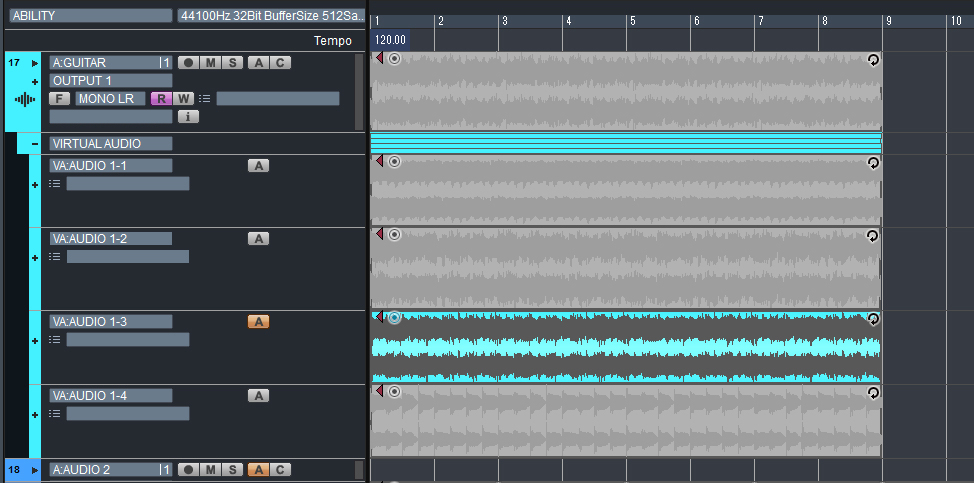The height and width of the screenshot is (483, 974).
Task: Solo the A:AUDIO 2 track
Action: 232,470
